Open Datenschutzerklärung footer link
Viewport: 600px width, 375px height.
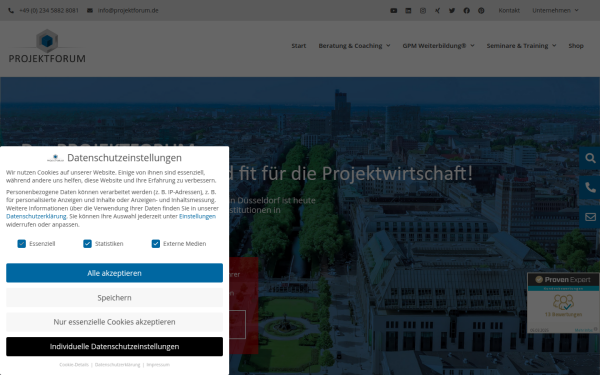(117, 365)
